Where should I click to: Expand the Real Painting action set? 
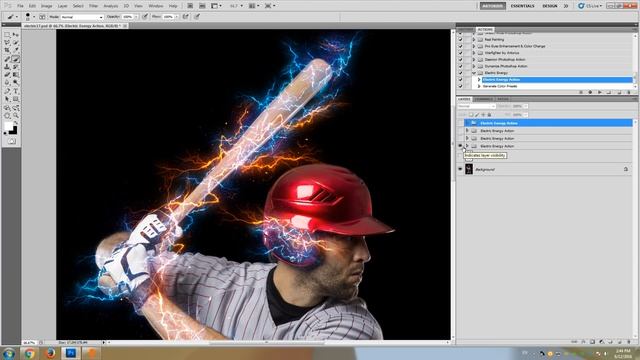[474, 40]
